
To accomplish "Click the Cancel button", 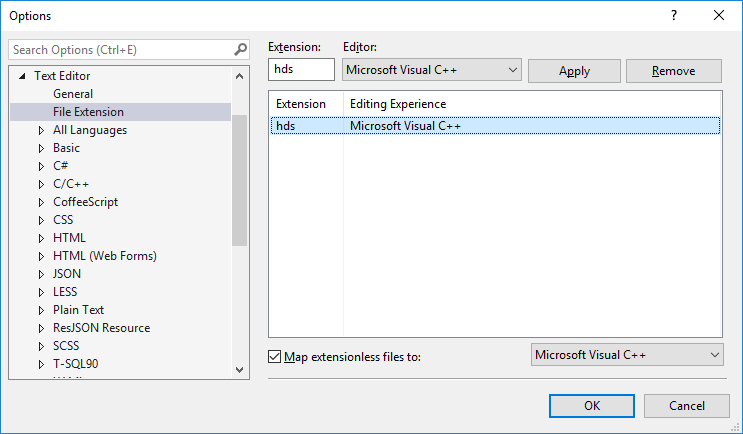I will (687, 405).
